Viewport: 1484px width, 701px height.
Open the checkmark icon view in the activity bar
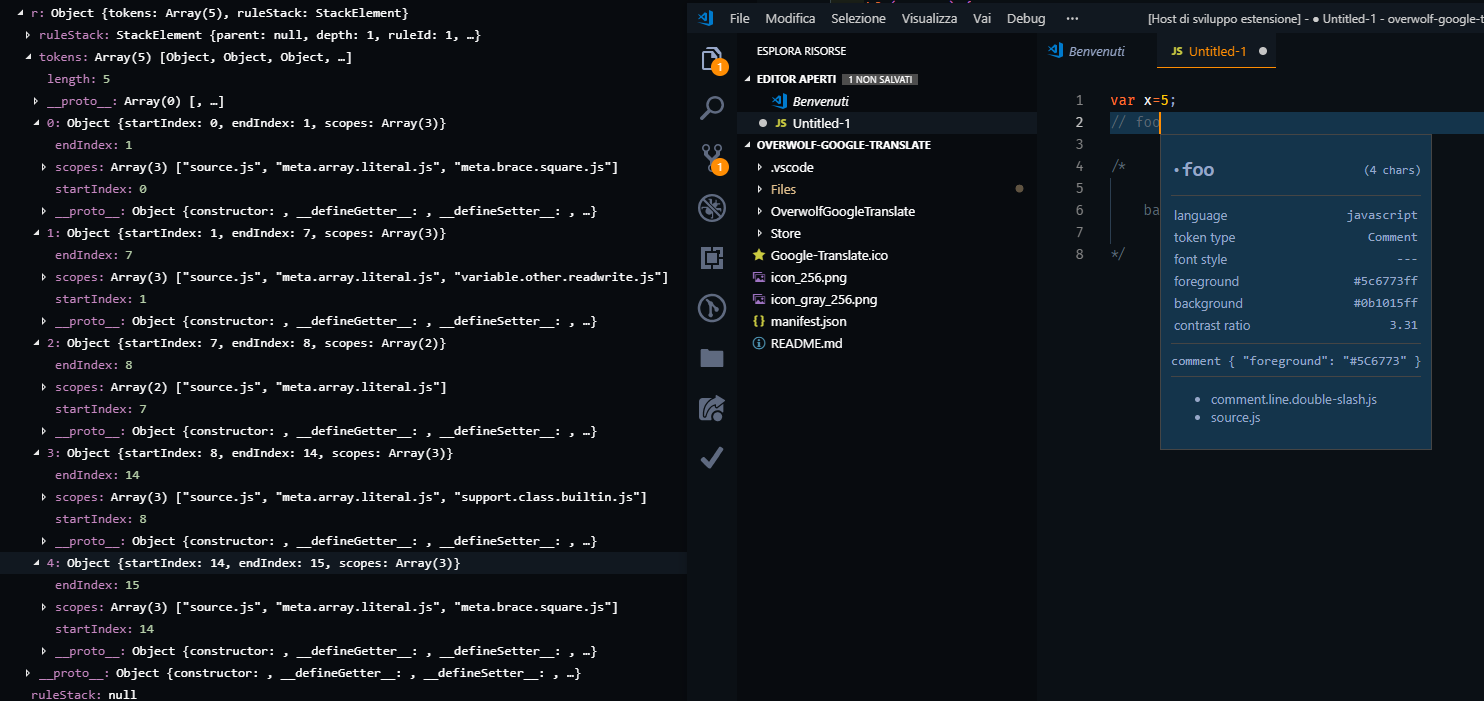pyautogui.click(x=712, y=458)
